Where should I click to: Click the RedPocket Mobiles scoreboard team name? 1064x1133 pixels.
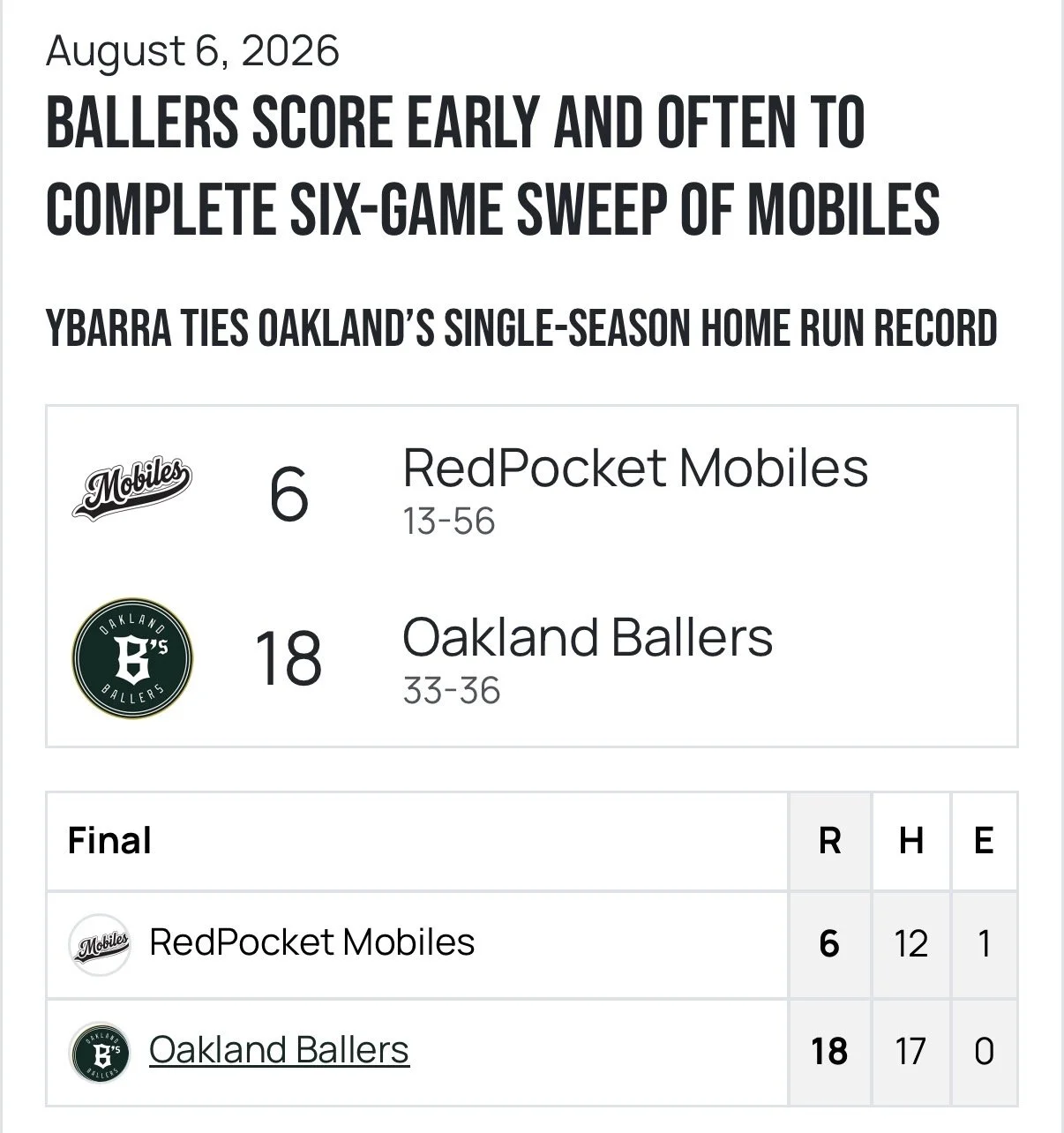[635, 468]
